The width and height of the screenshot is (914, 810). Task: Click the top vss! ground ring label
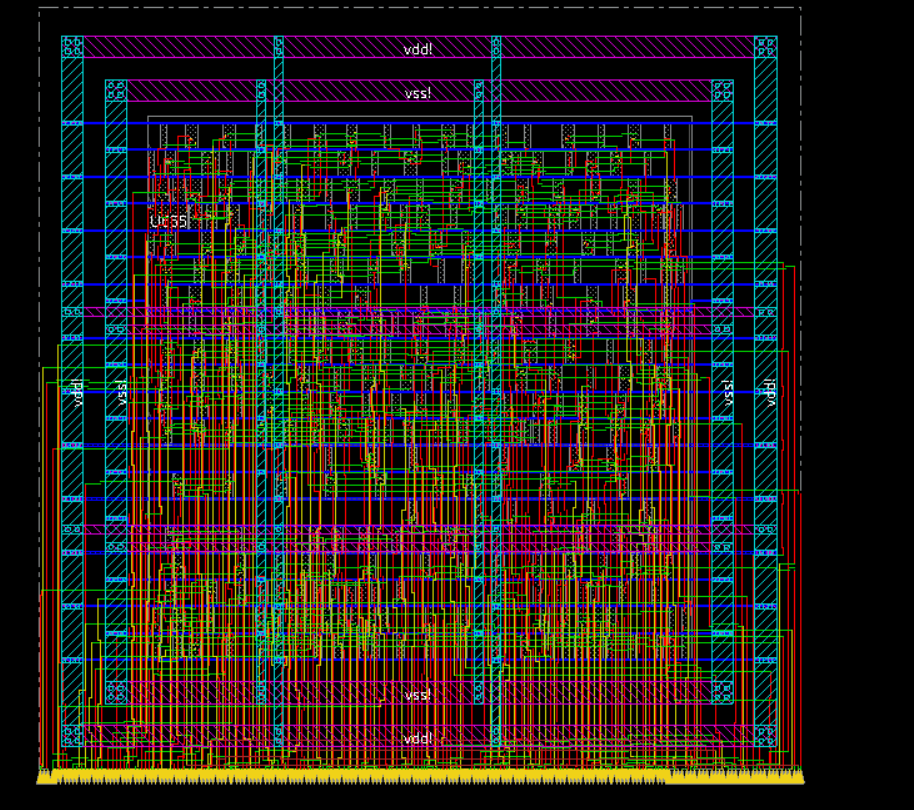(x=418, y=93)
